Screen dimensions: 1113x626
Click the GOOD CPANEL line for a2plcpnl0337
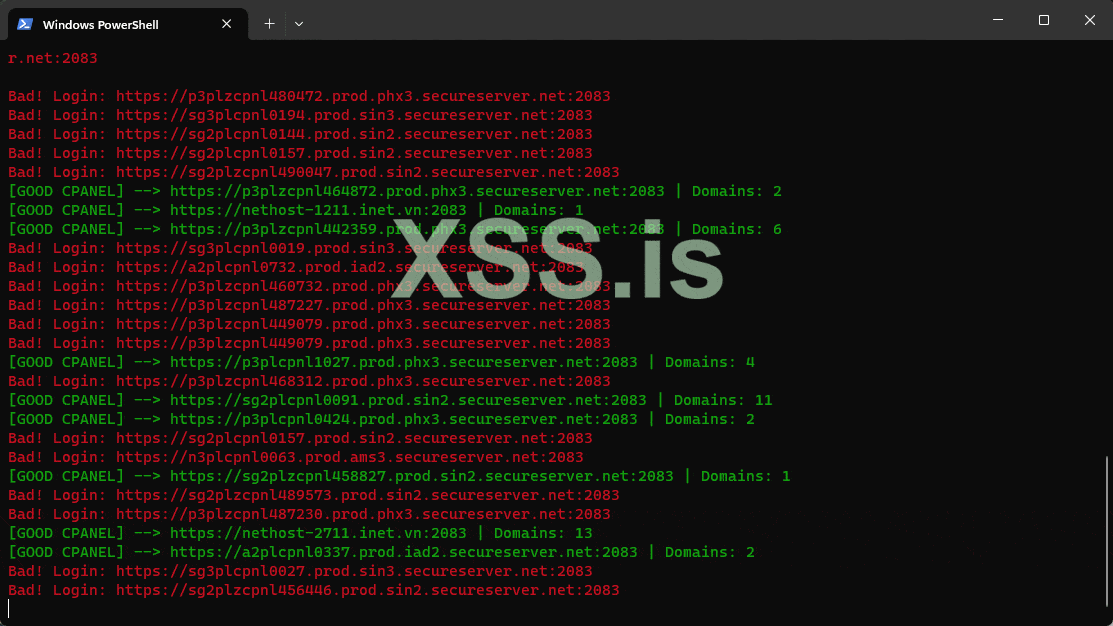point(381,552)
